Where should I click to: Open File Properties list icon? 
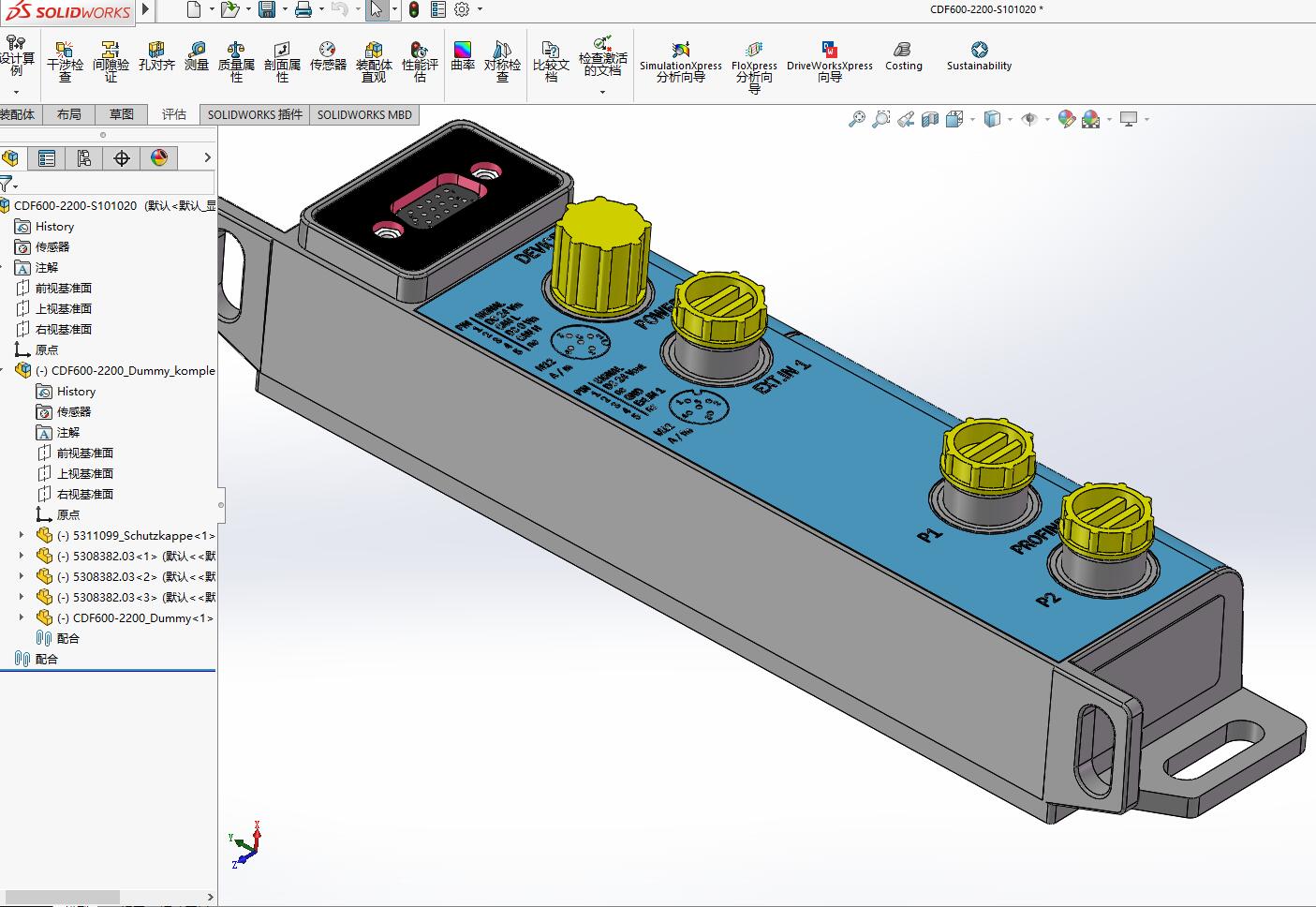(438, 9)
